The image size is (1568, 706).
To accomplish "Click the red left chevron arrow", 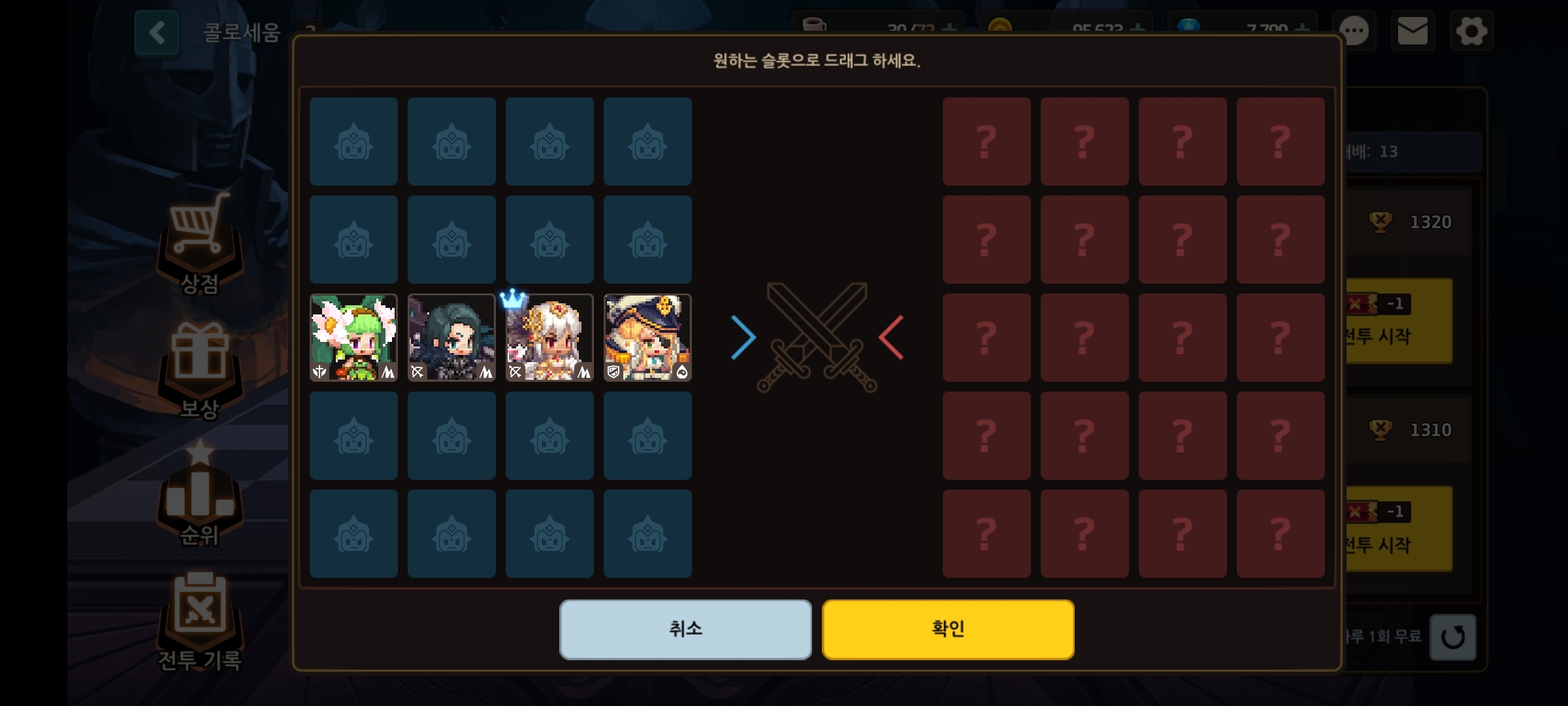I will tap(891, 337).
